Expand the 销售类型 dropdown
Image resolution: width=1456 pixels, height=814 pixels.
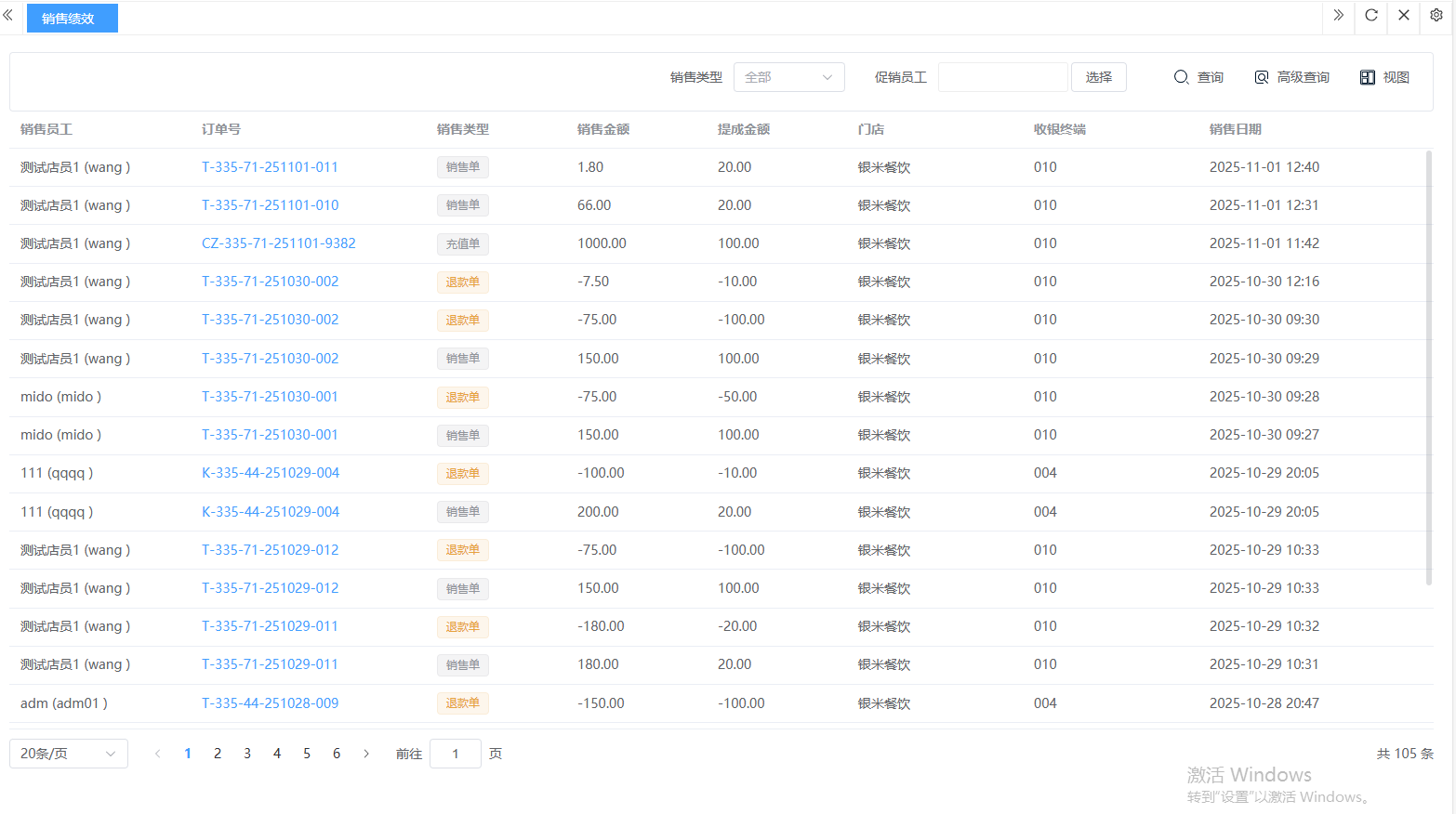point(788,77)
